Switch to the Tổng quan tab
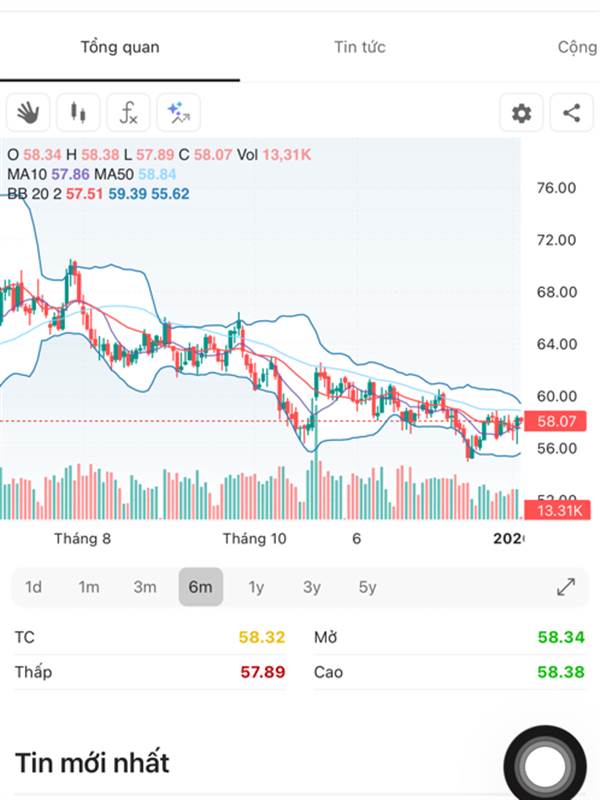The width and height of the screenshot is (600, 800). [120, 47]
